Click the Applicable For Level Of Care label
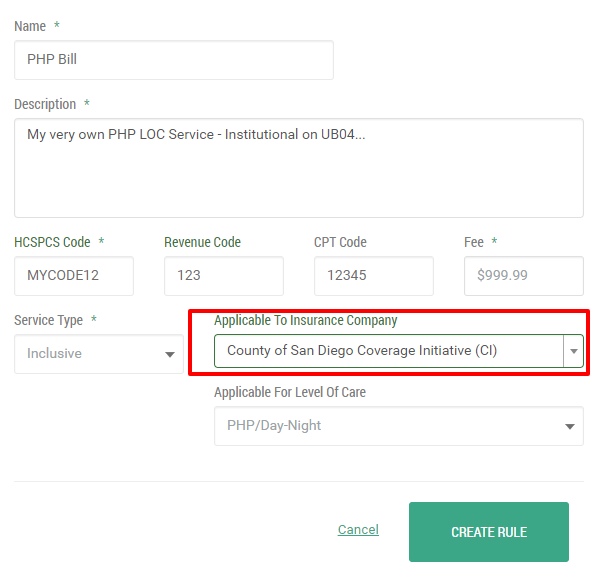Screen dimensions: 594x577 [x=290, y=392]
